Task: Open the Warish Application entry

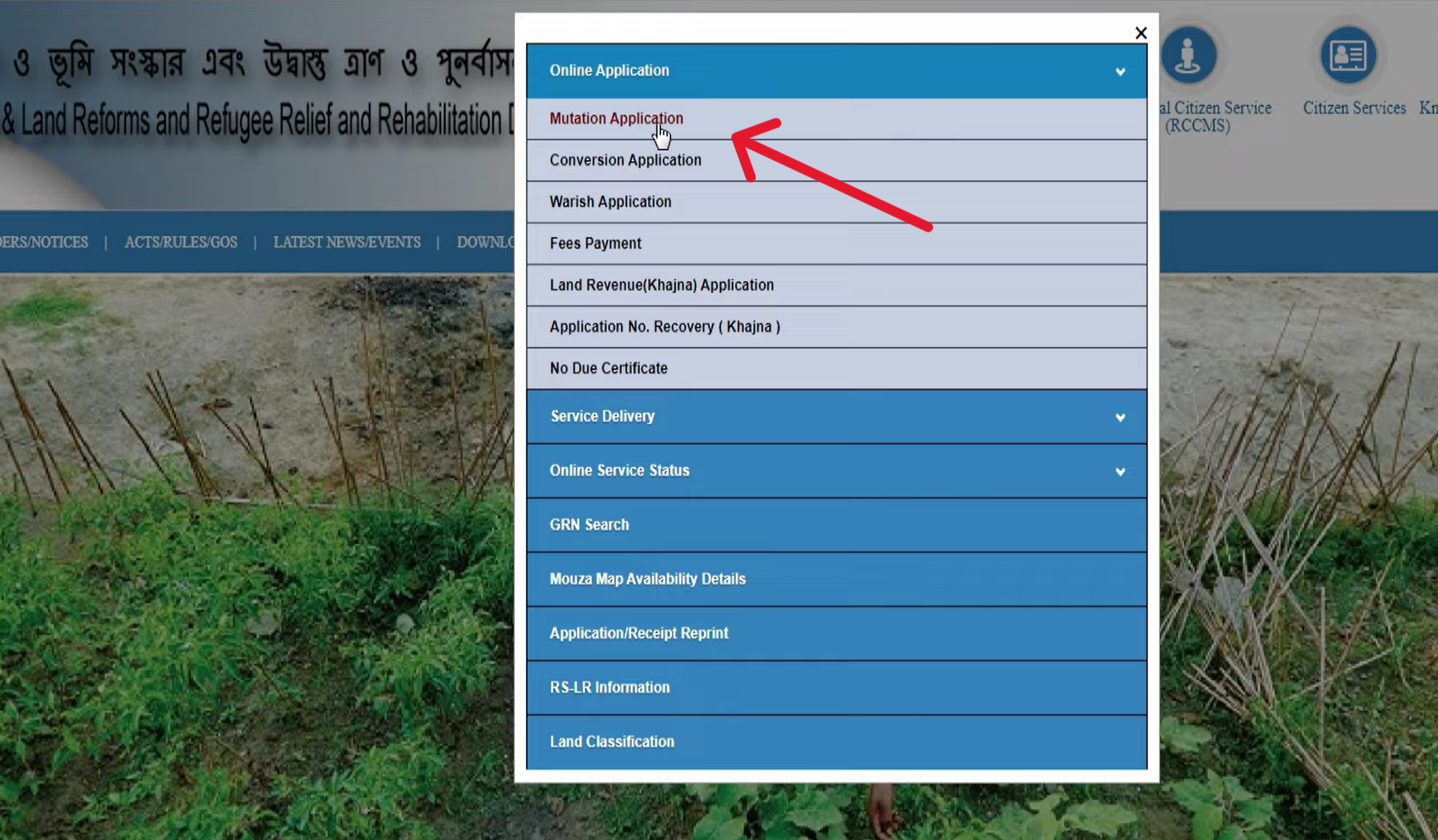Action: (x=610, y=202)
